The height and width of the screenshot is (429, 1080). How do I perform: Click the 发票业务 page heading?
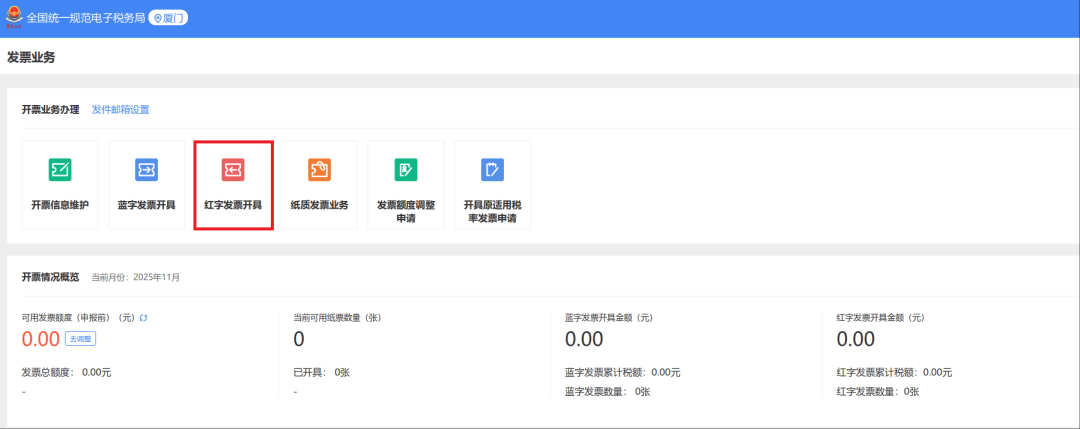pos(31,57)
